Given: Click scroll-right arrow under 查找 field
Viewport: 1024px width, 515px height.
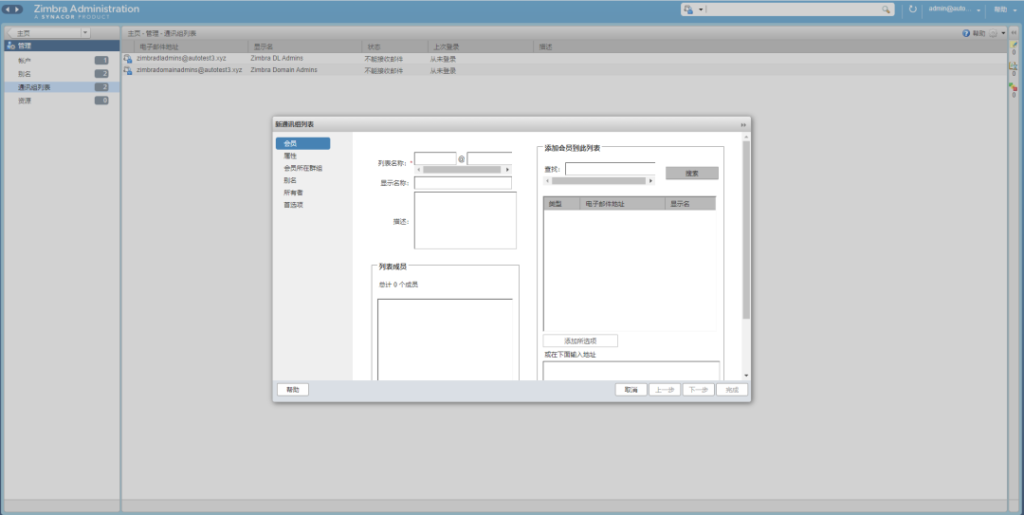Looking at the screenshot, I should 650,181.
